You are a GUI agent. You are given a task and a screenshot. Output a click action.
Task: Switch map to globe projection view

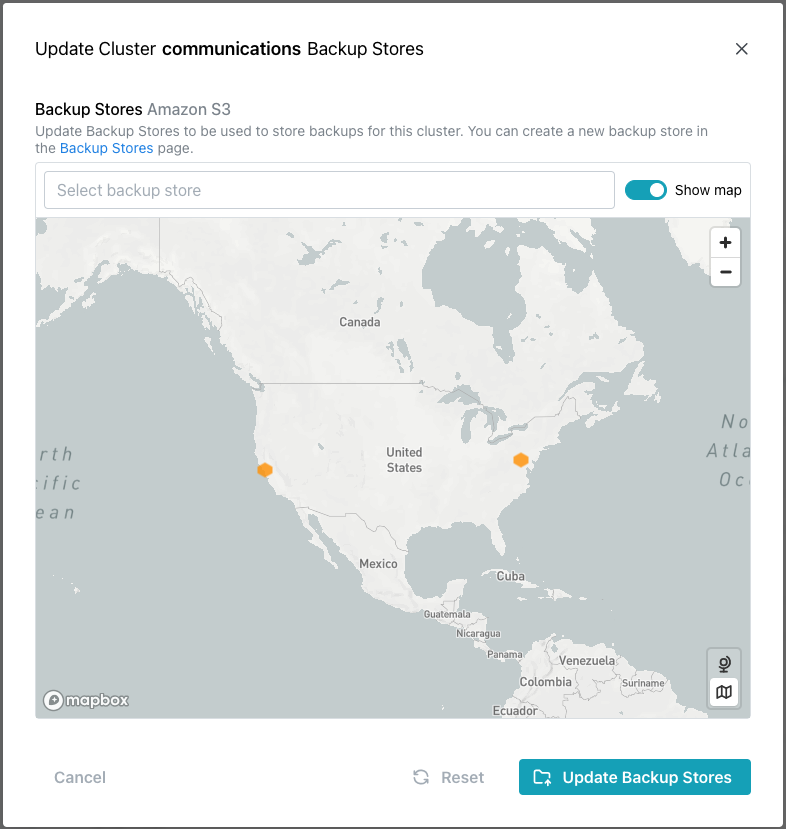(723, 662)
